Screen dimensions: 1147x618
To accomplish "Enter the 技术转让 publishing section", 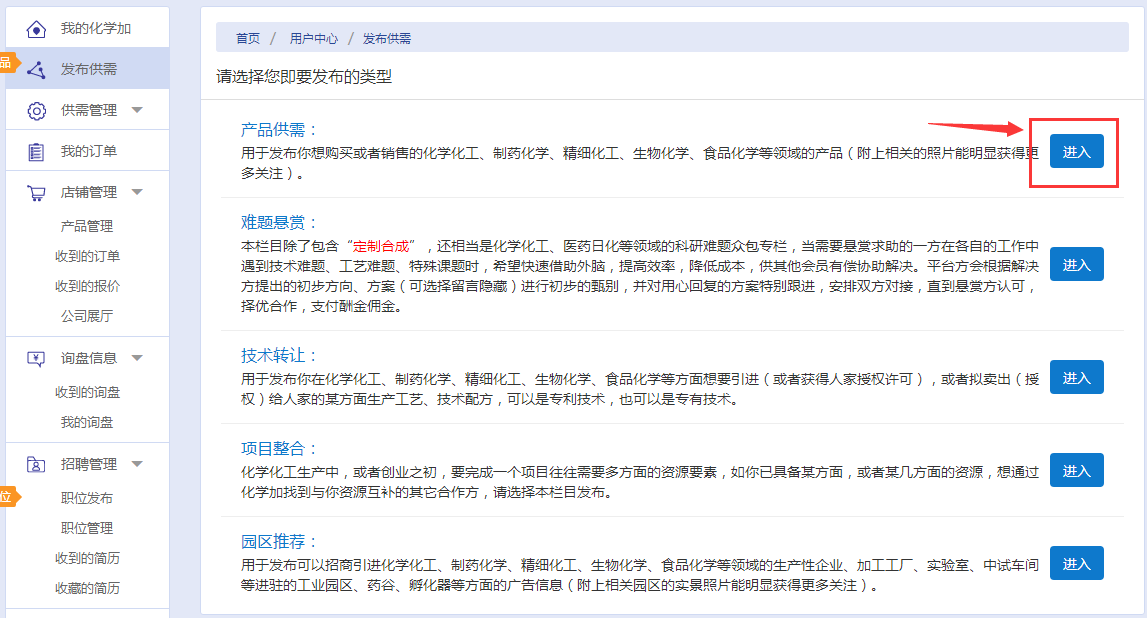I will pyautogui.click(x=1076, y=378).
